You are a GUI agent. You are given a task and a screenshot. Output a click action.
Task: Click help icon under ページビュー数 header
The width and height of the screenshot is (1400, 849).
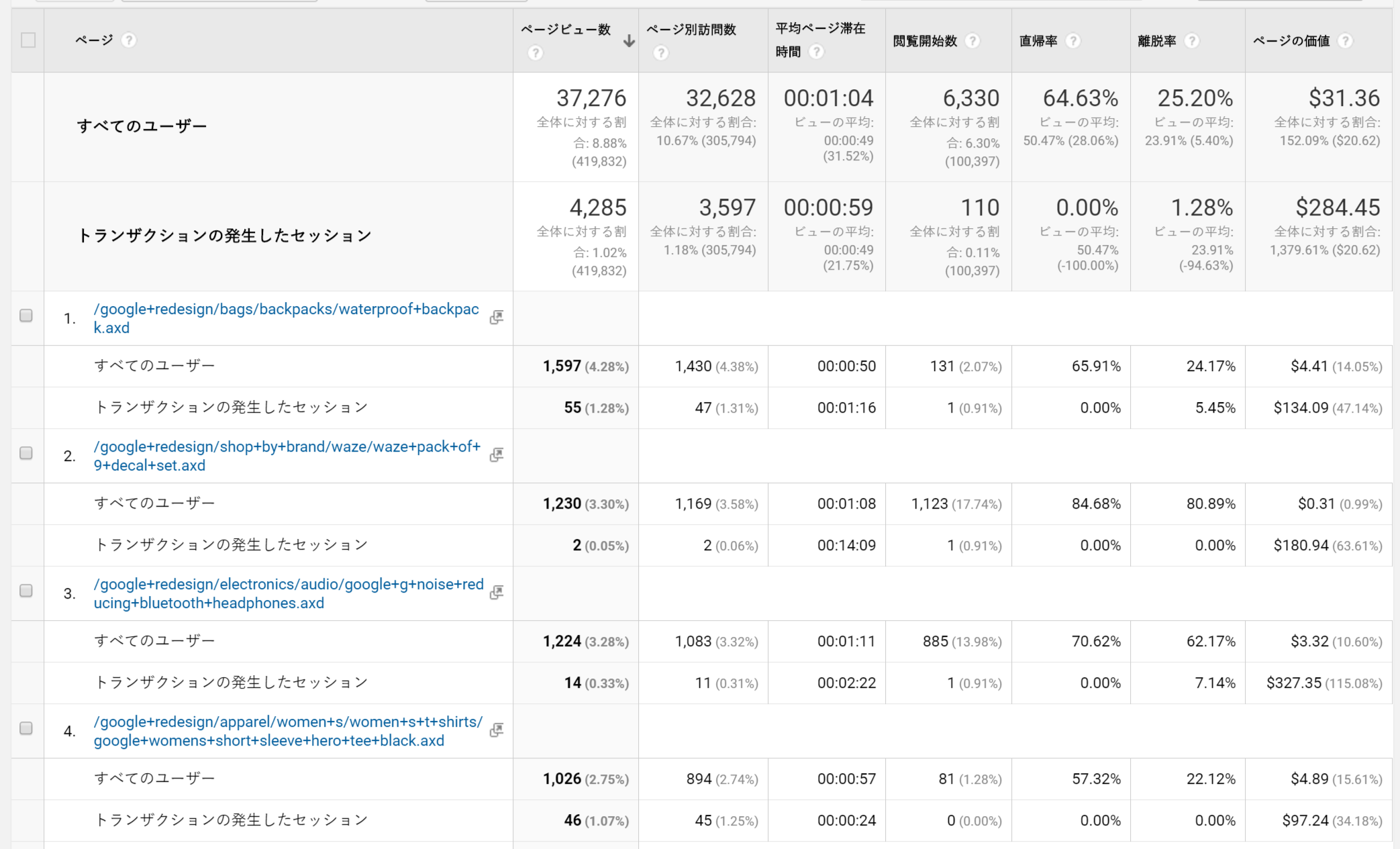[x=535, y=52]
